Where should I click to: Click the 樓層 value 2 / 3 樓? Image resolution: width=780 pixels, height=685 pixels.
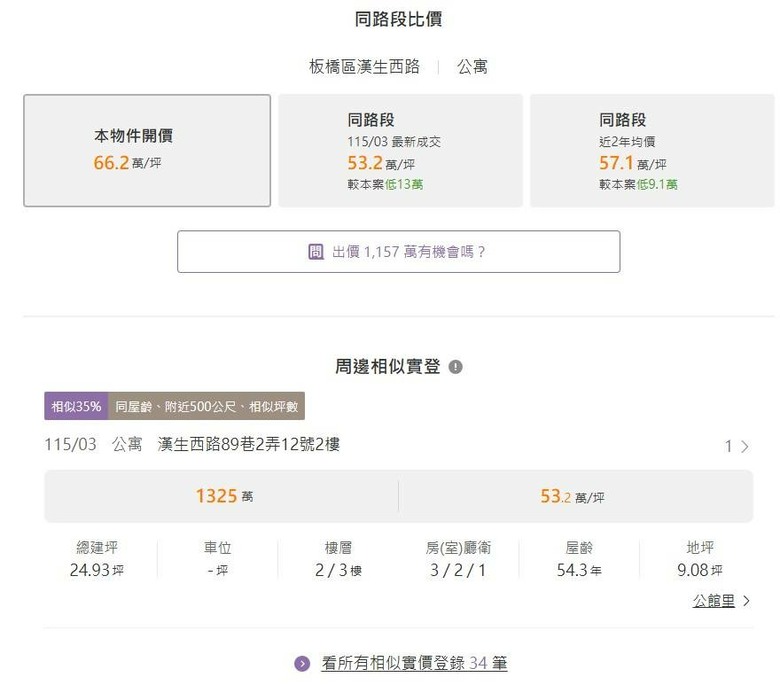tap(338, 570)
